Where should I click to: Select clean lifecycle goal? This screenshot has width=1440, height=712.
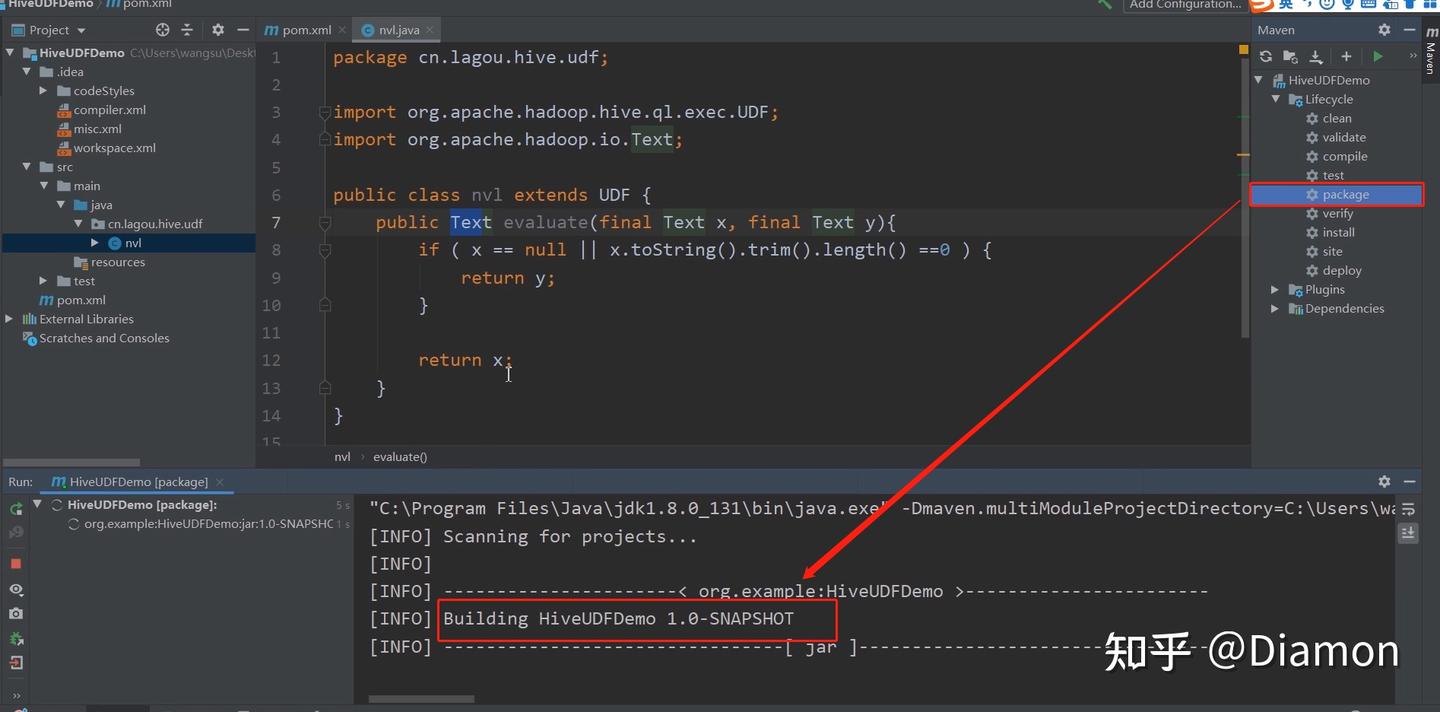pos(1337,118)
